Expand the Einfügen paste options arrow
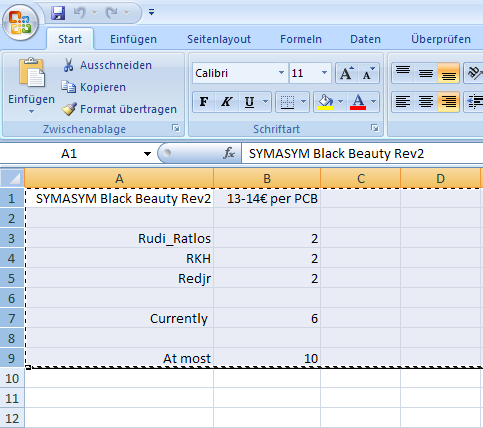483x428 pixels. [x=31, y=111]
